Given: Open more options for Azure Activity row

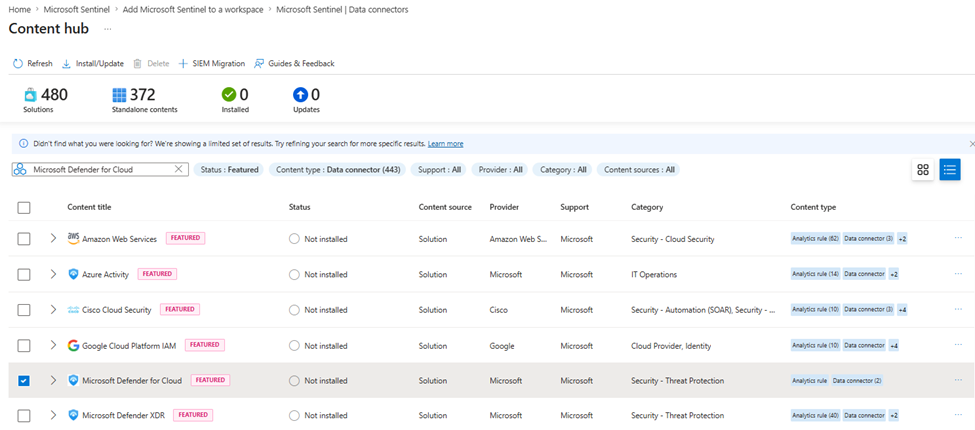Looking at the screenshot, I should (x=958, y=274).
